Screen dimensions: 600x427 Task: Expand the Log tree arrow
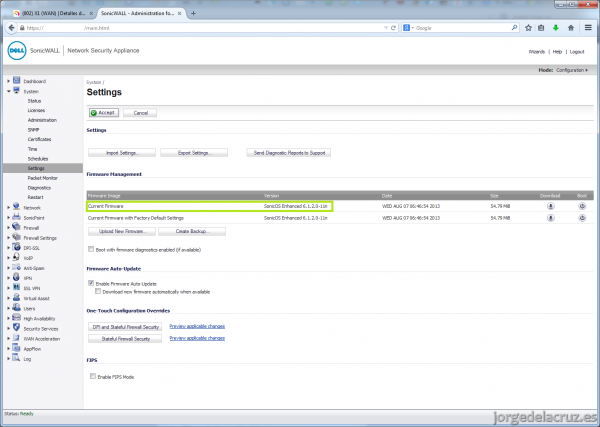(x=8, y=359)
